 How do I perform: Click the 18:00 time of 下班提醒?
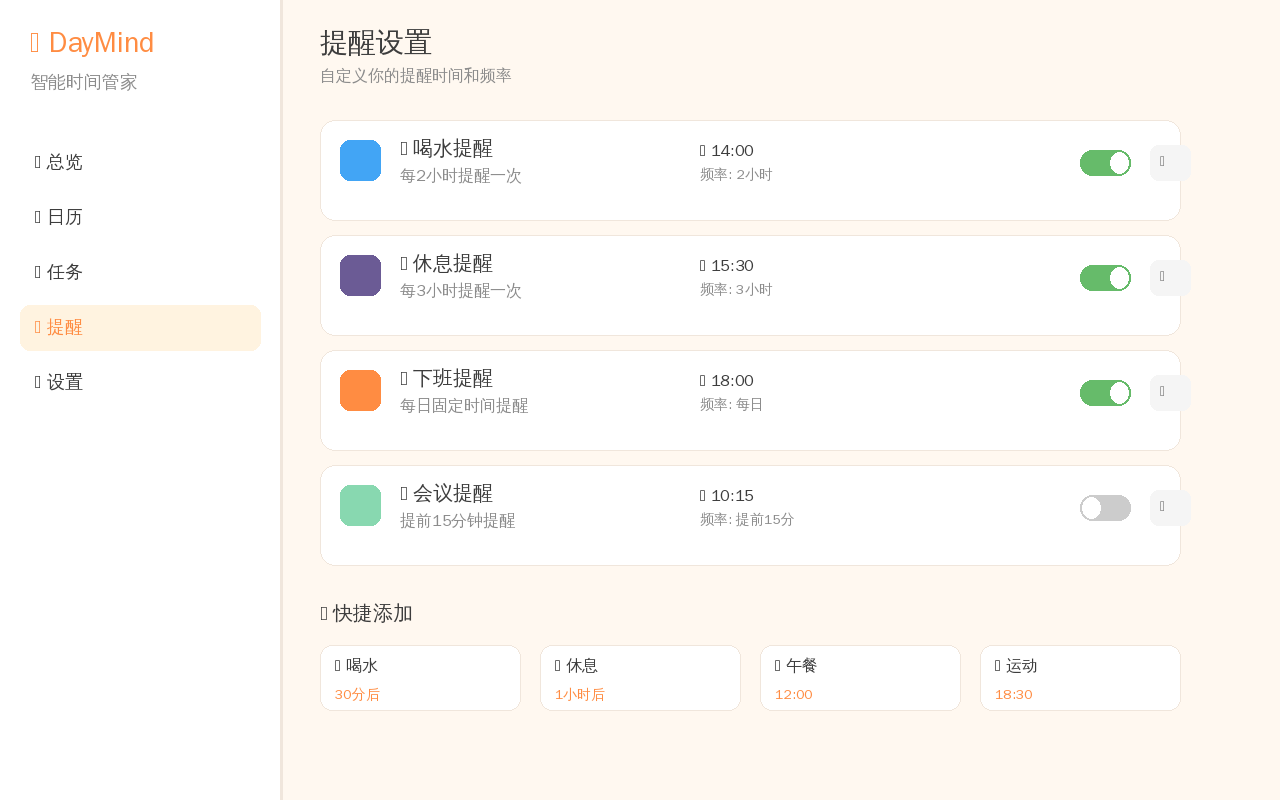(x=727, y=381)
